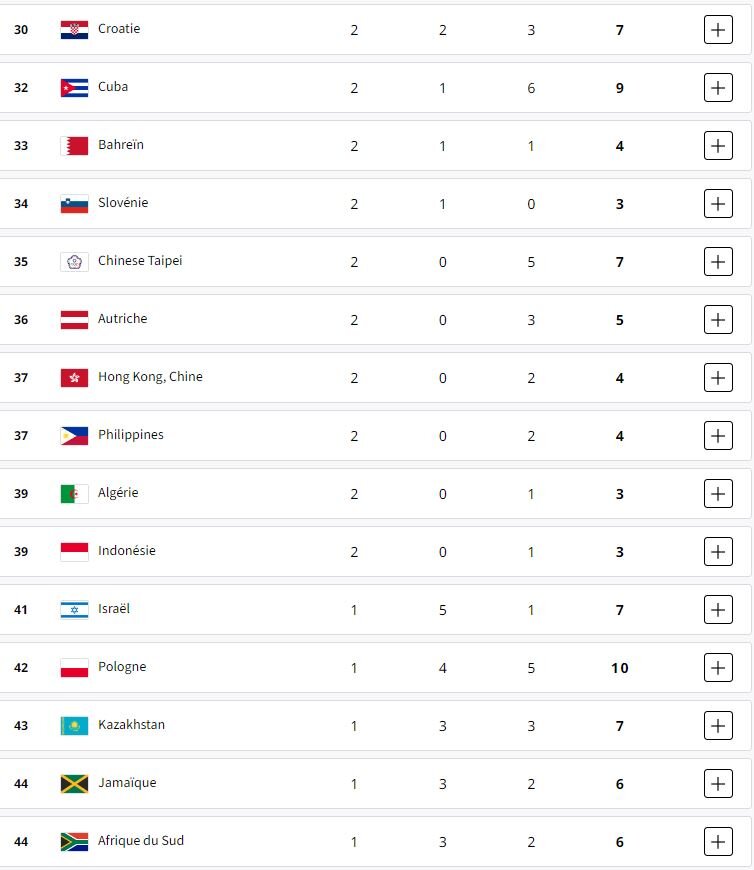Expand Pologne medal details
The height and width of the screenshot is (870, 754).
click(x=718, y=668)
